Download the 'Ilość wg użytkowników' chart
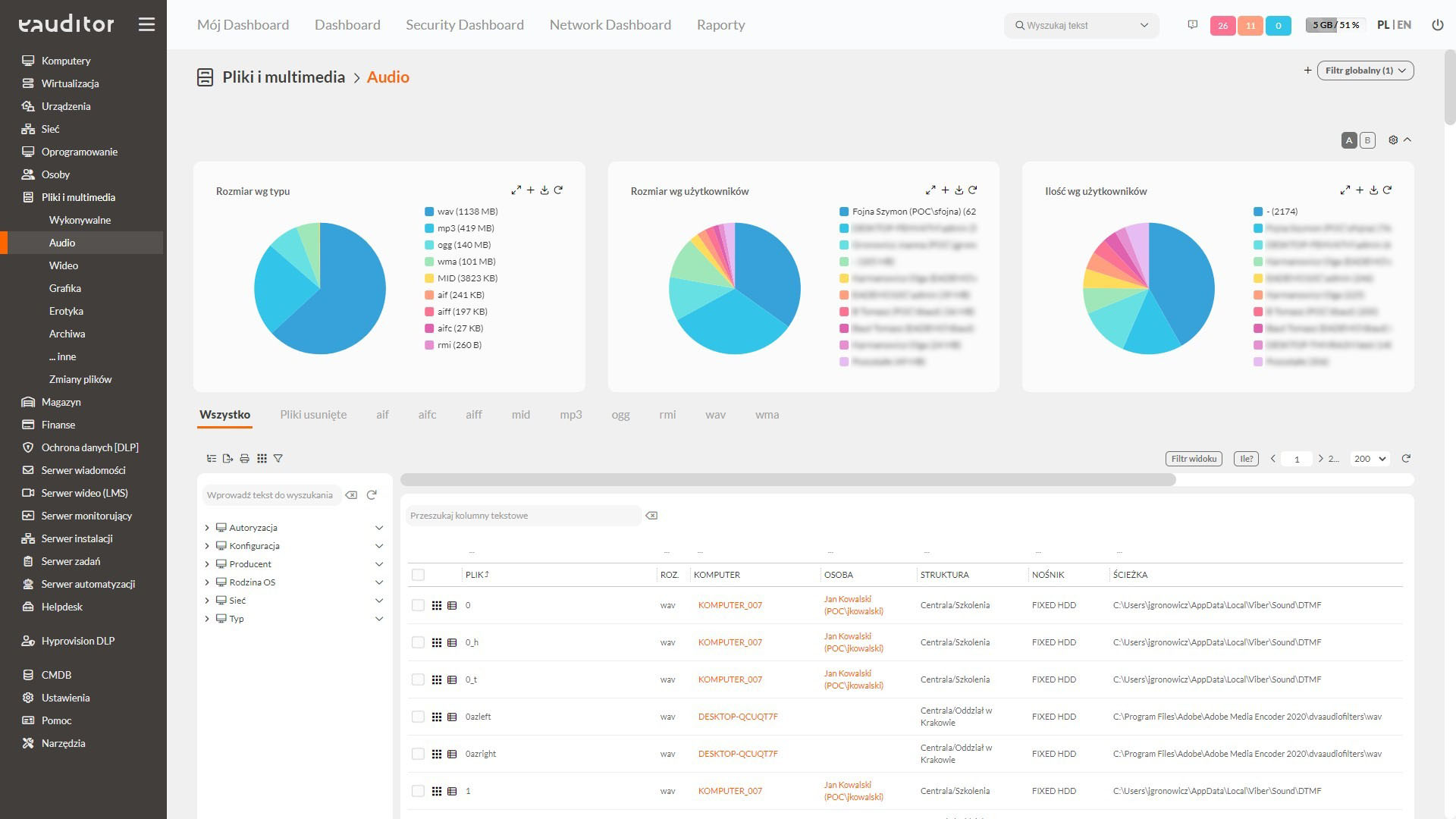The height and width of the screenshot is (819, 1456). [x=1373, y=190]
